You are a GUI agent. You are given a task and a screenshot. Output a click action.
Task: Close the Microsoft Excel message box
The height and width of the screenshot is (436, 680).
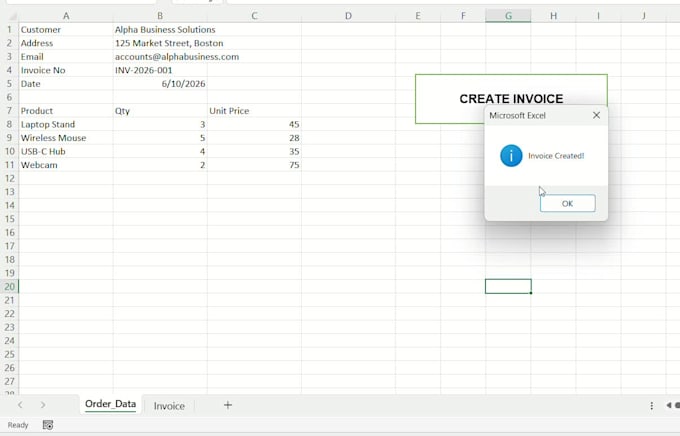pyautogui.click(x=596, y=115)
